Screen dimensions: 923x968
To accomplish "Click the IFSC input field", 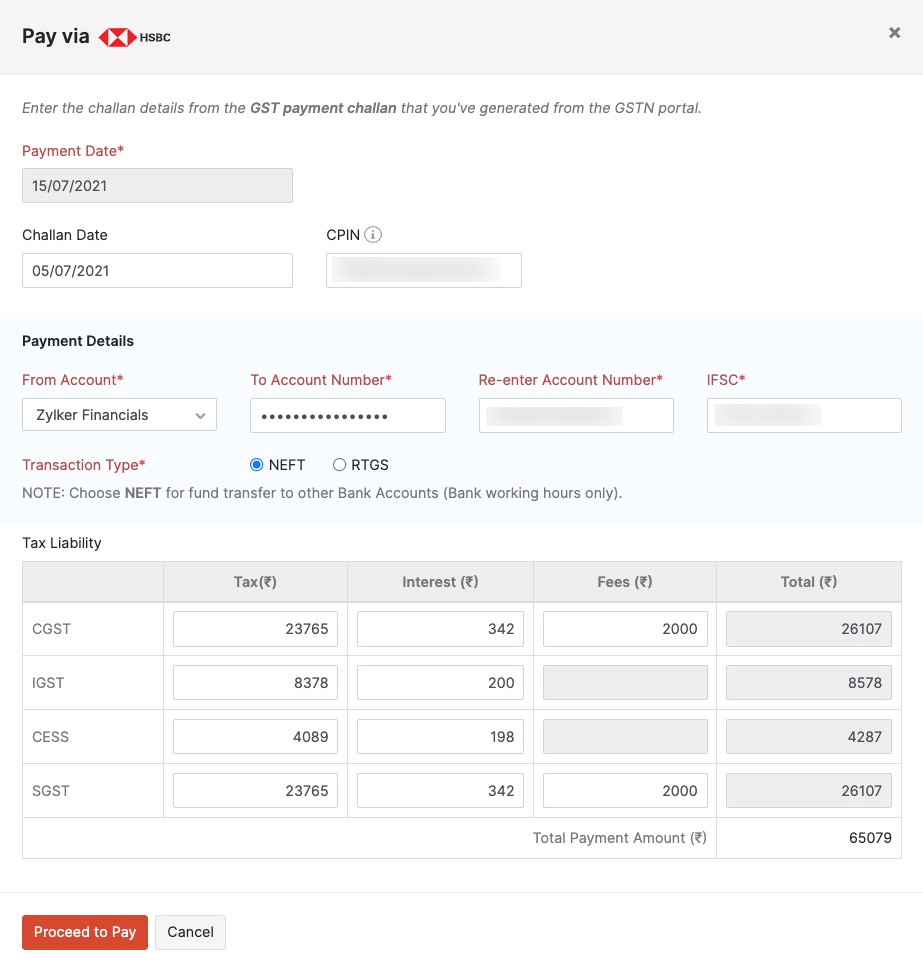I will (803, 415).
